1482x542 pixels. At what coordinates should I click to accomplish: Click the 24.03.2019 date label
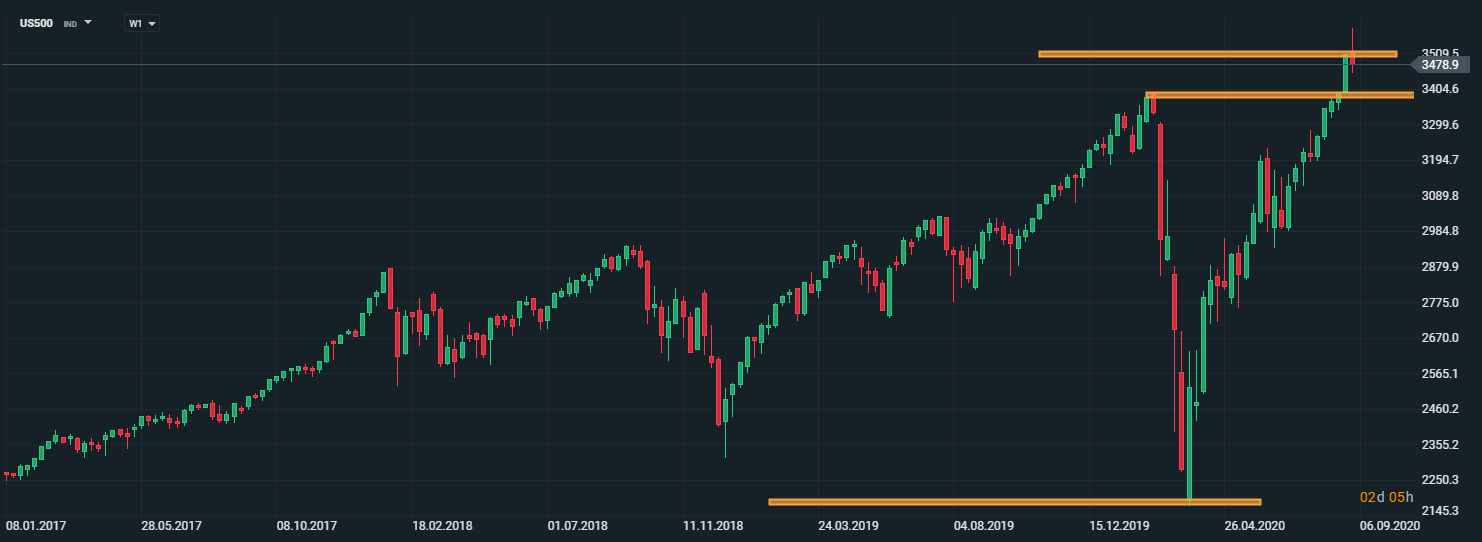[x=848, y=525]
